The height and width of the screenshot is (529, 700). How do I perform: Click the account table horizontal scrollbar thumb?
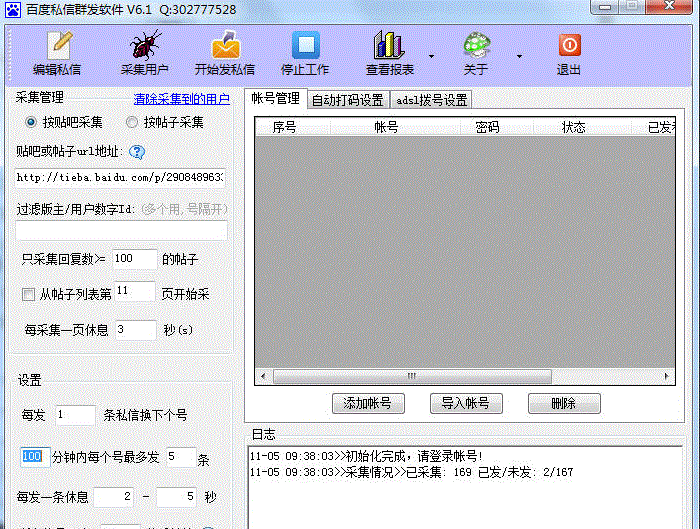click(x=412, y=376)
